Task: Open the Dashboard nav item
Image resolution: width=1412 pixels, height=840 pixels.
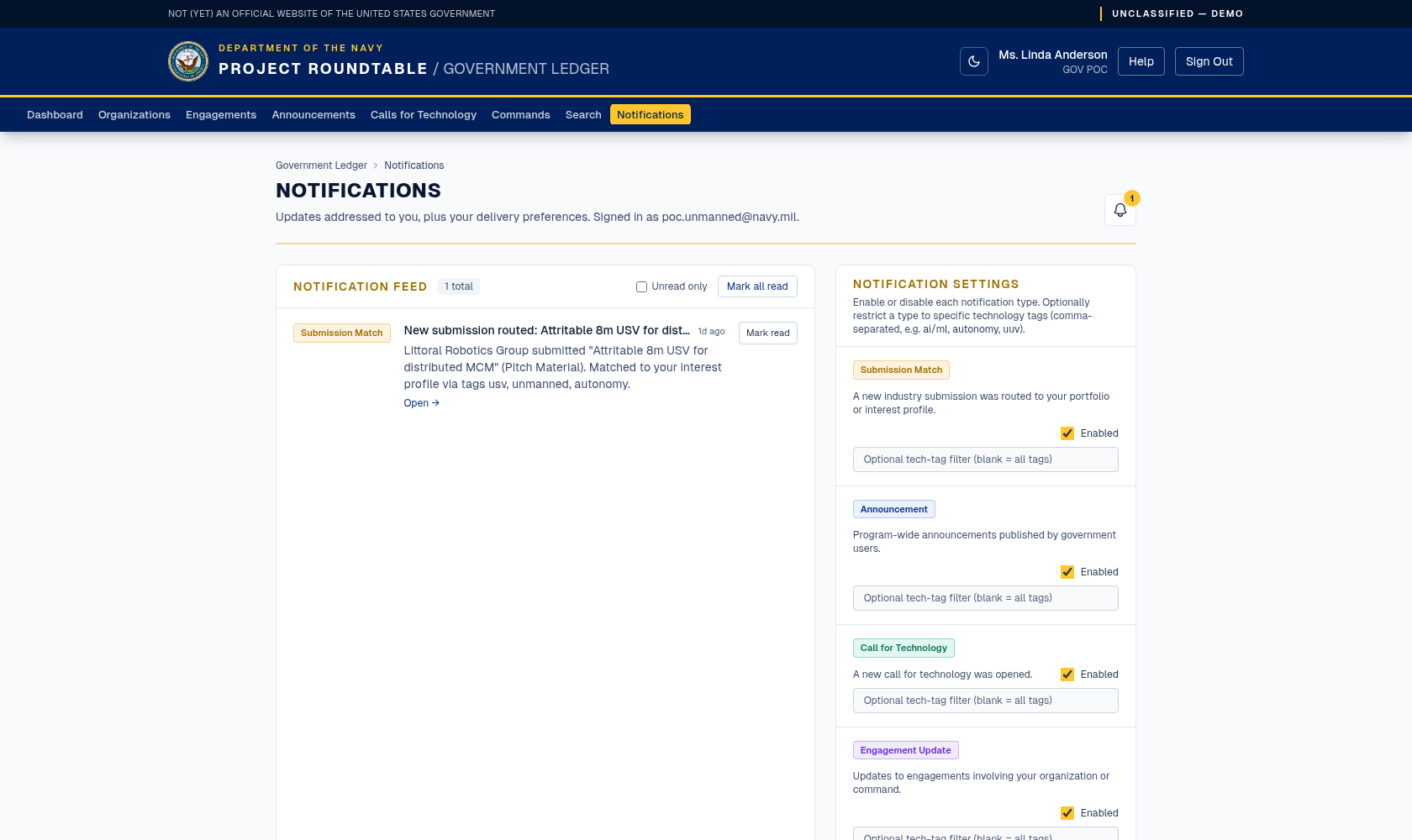Action: [55, 115]
